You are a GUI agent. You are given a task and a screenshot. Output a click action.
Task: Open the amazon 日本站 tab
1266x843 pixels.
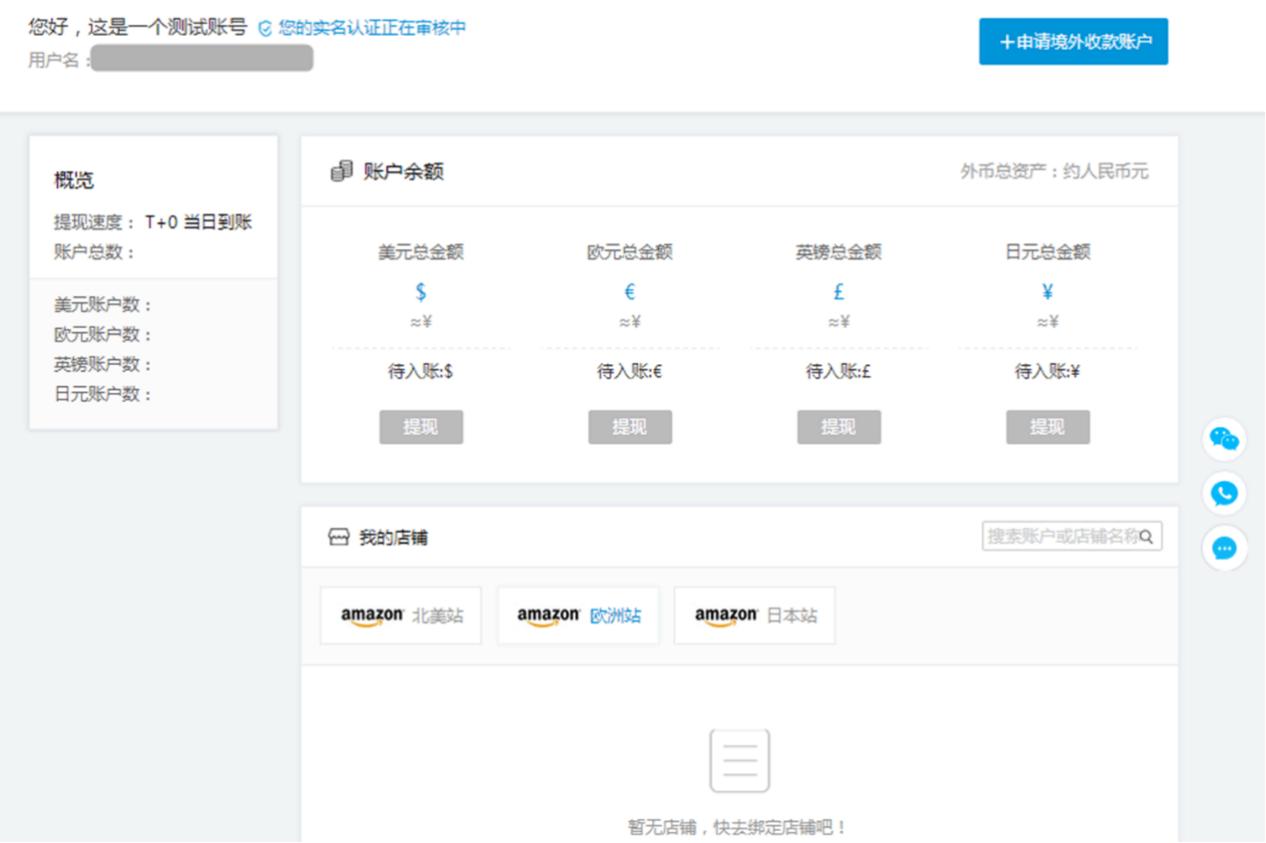coord(753,615)
